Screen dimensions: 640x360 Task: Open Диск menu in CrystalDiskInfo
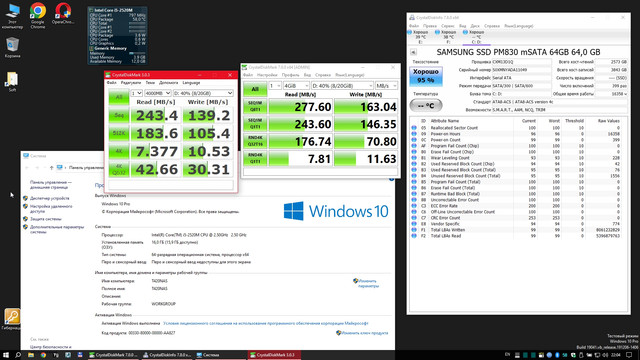(475, 26)
